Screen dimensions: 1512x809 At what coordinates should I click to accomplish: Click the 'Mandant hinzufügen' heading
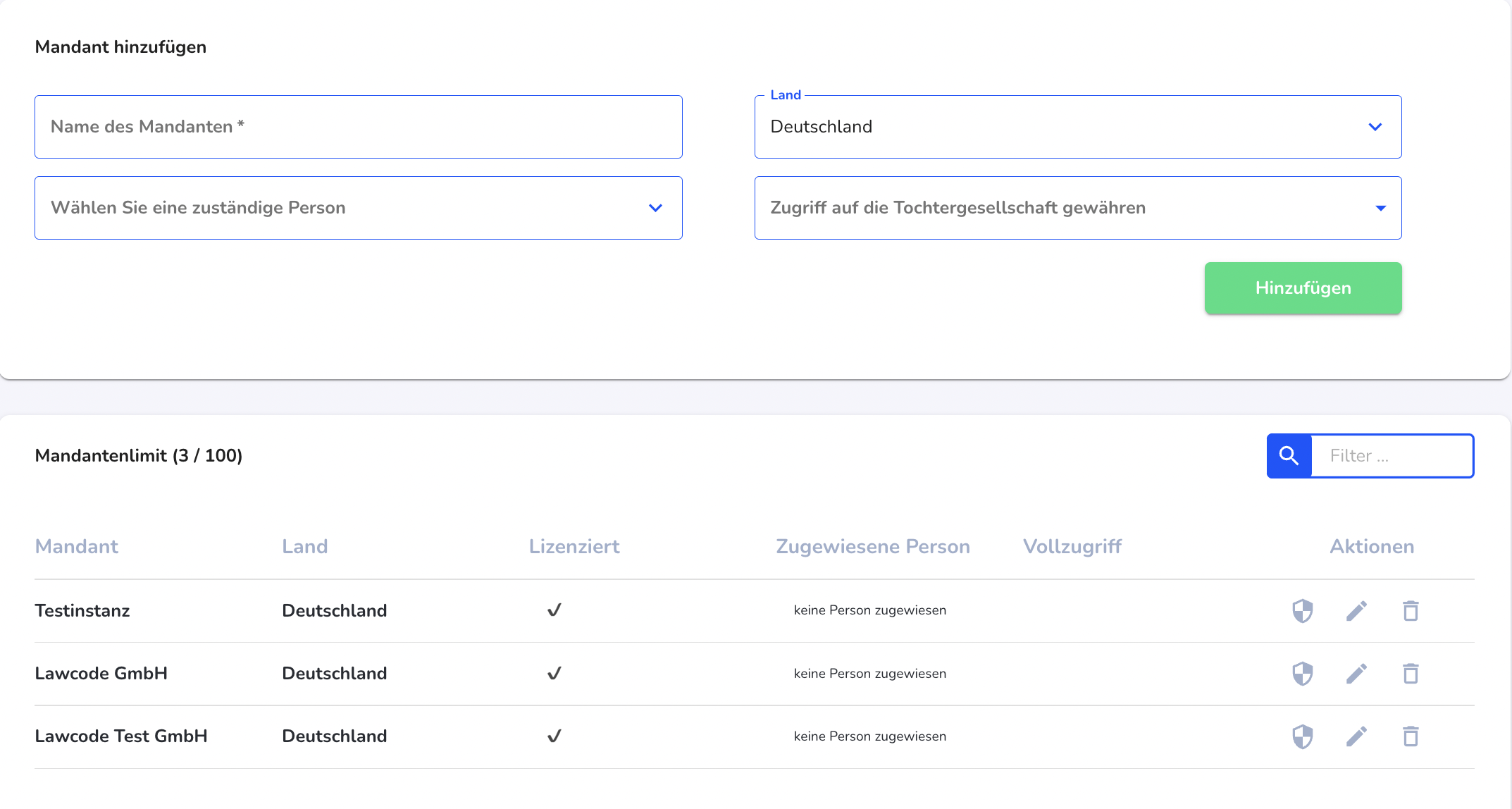120,47
